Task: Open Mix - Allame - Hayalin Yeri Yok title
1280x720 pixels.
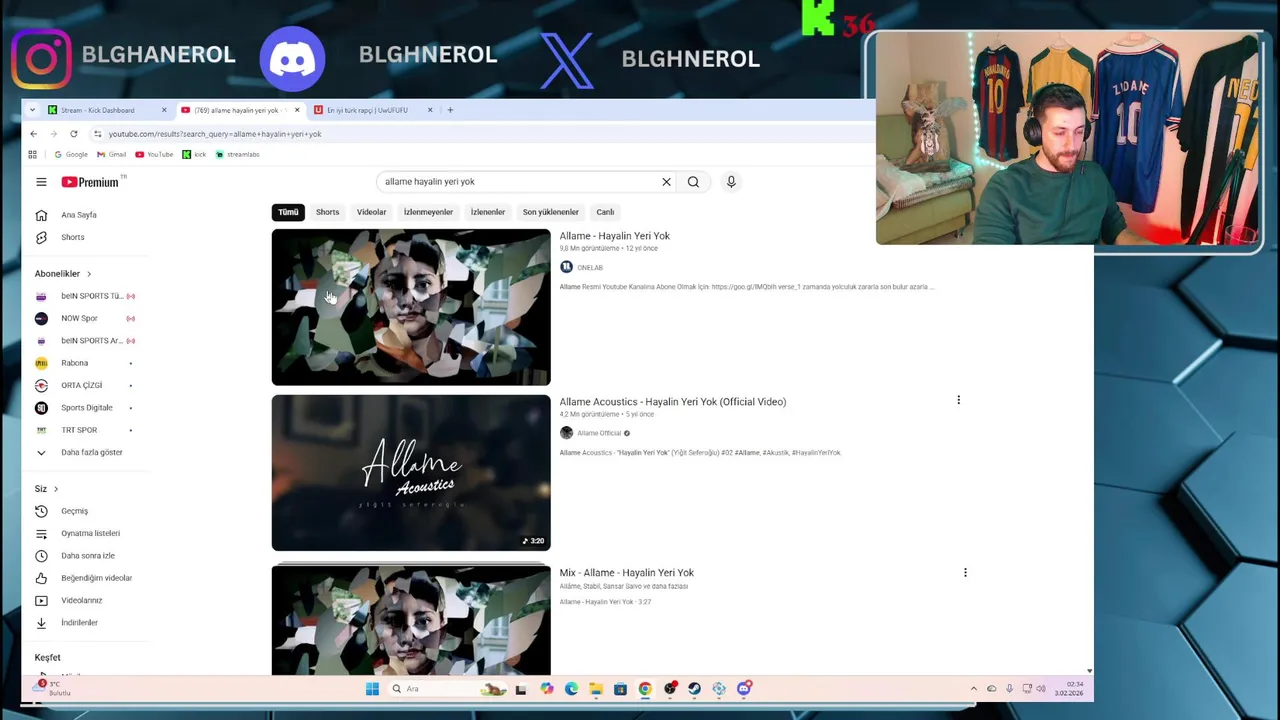Action: [626, 573]
